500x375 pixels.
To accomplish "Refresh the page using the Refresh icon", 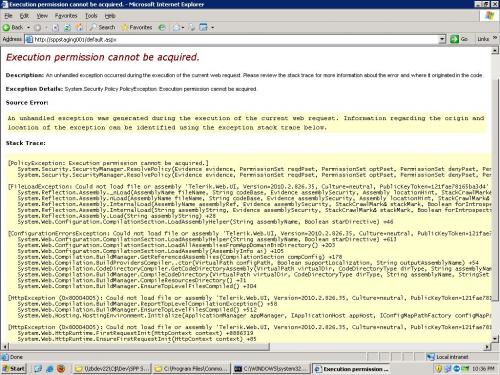I will (67, 27).
